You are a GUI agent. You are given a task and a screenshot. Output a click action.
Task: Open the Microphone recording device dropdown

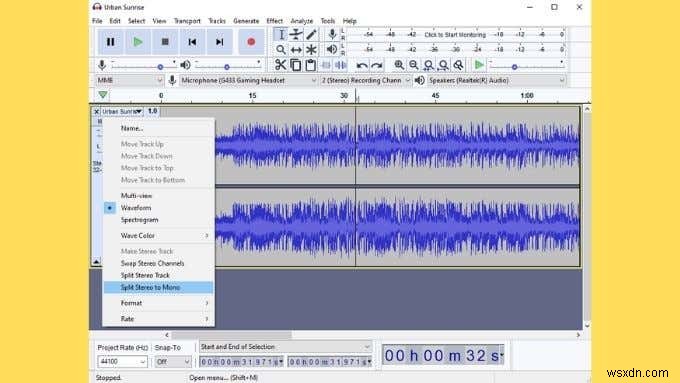(x=248, y=80)
